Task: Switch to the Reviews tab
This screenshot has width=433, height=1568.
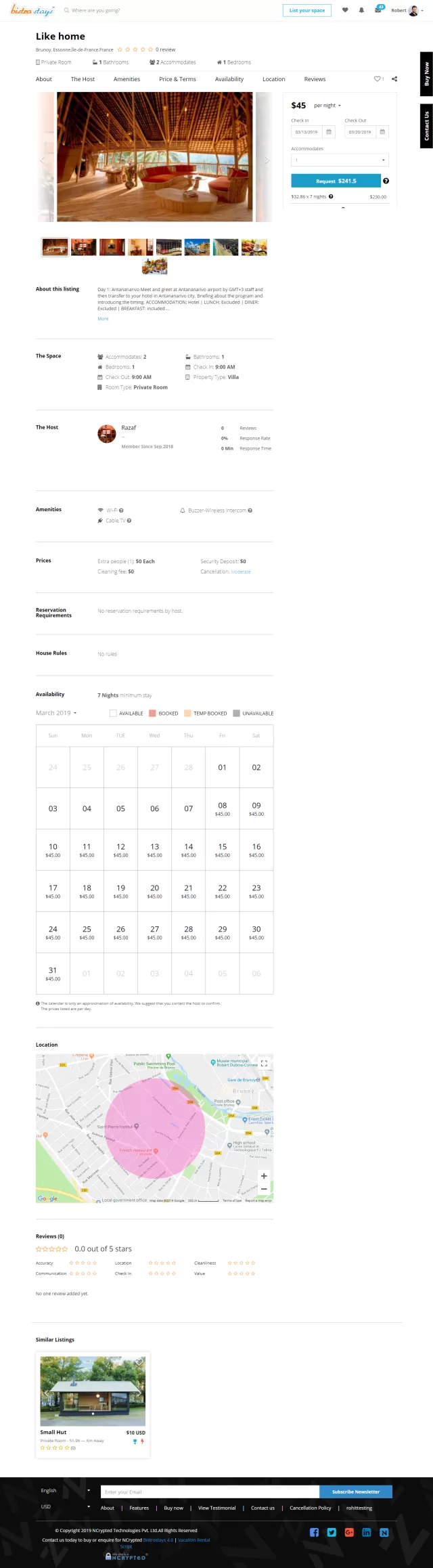Action: [x=315, y=79]
